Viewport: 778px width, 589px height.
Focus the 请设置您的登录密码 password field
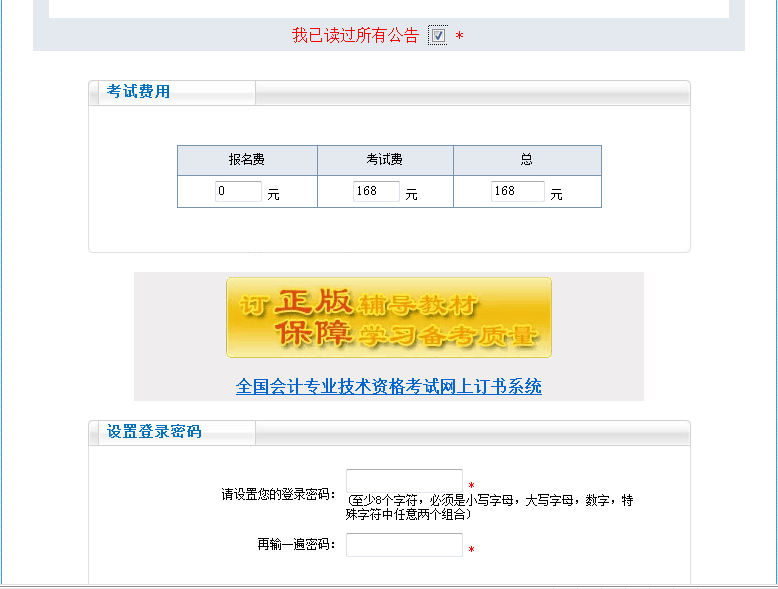pyautogui.click(x=404, y=480)
